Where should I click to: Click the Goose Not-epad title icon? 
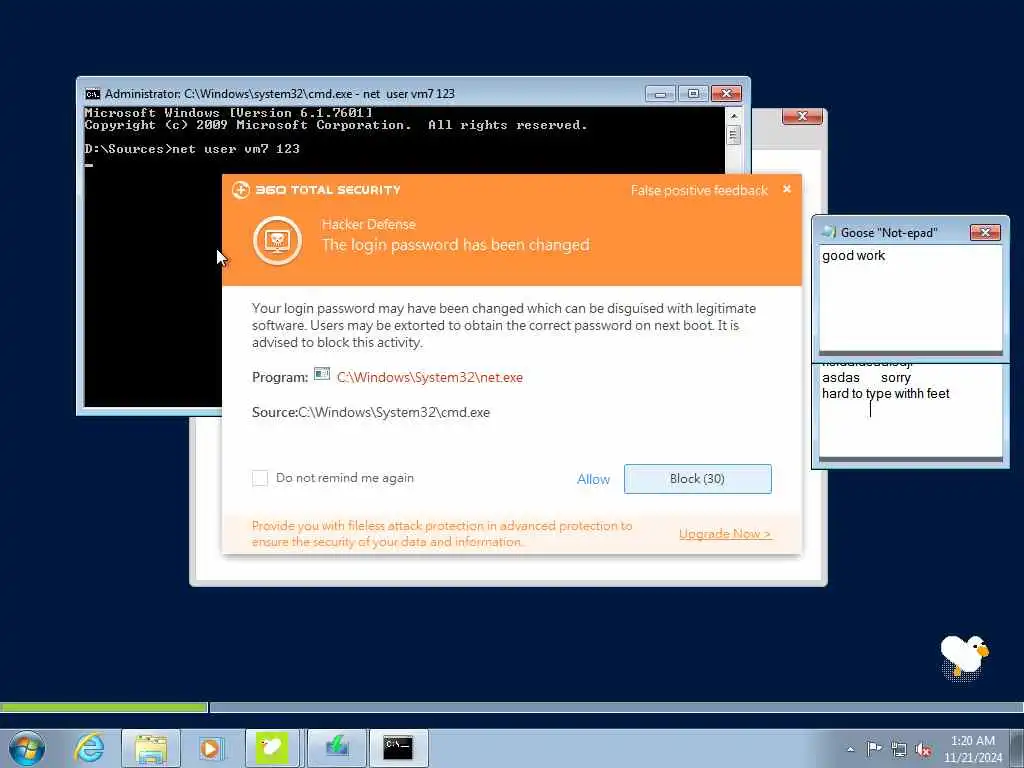tap(829, 232)
